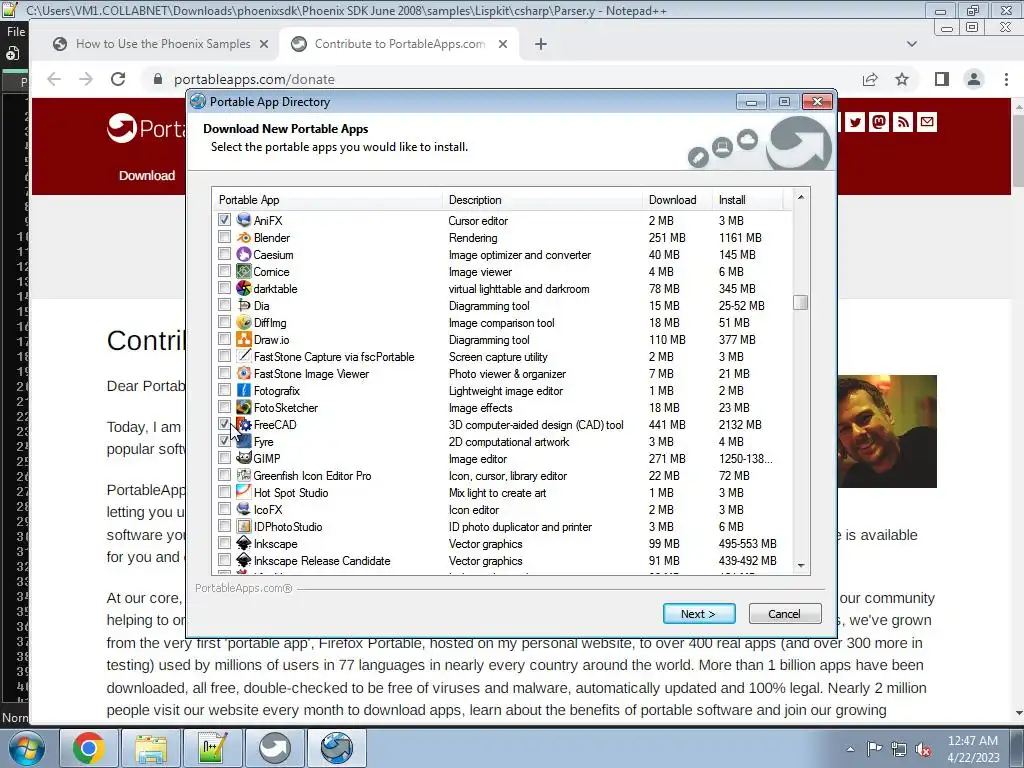The width and height of the screenshot is (1024, 768).
Task: Click the Greenfish Icon Editor Pro icon
Action: click(x=244, y=475)
